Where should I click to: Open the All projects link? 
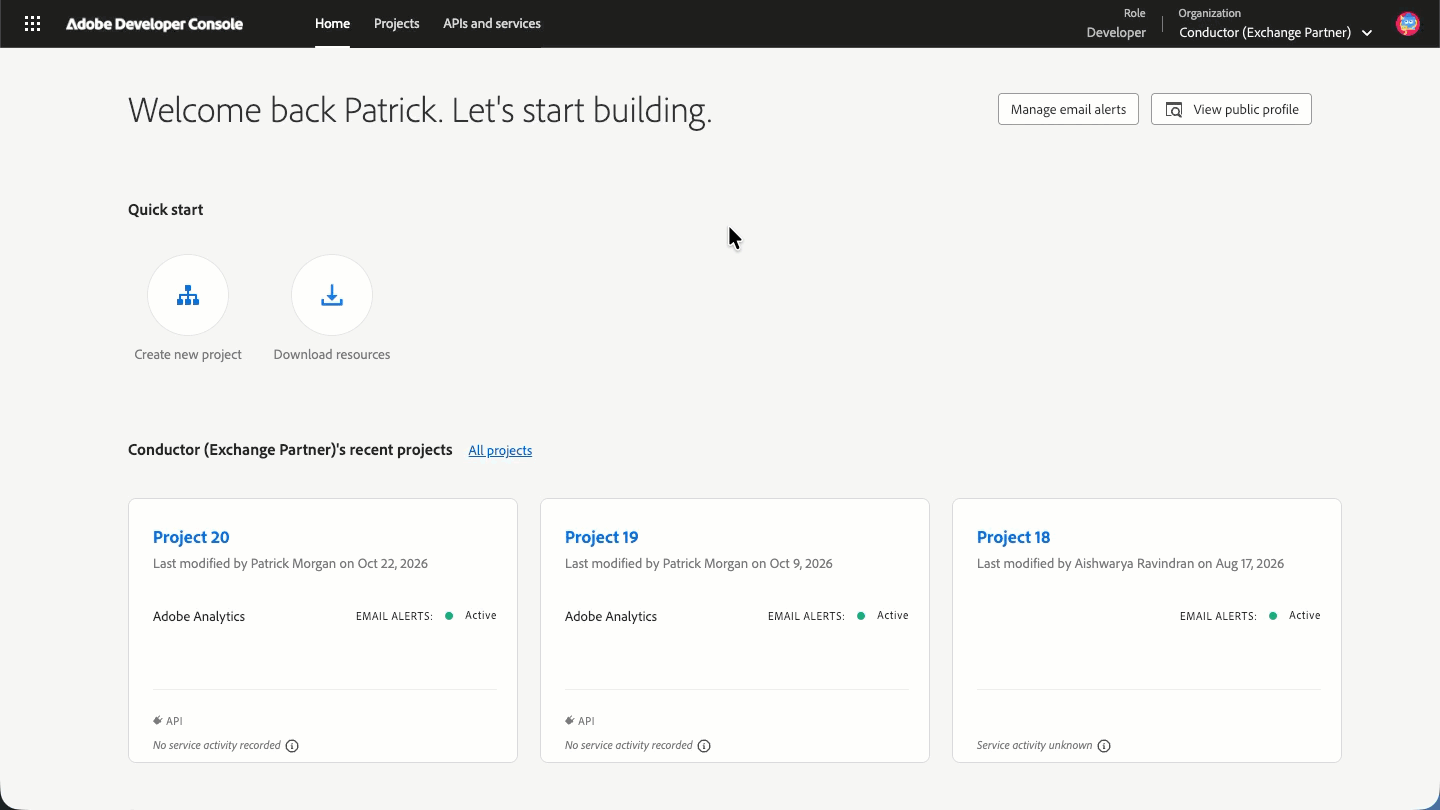[x=500, y=451]
